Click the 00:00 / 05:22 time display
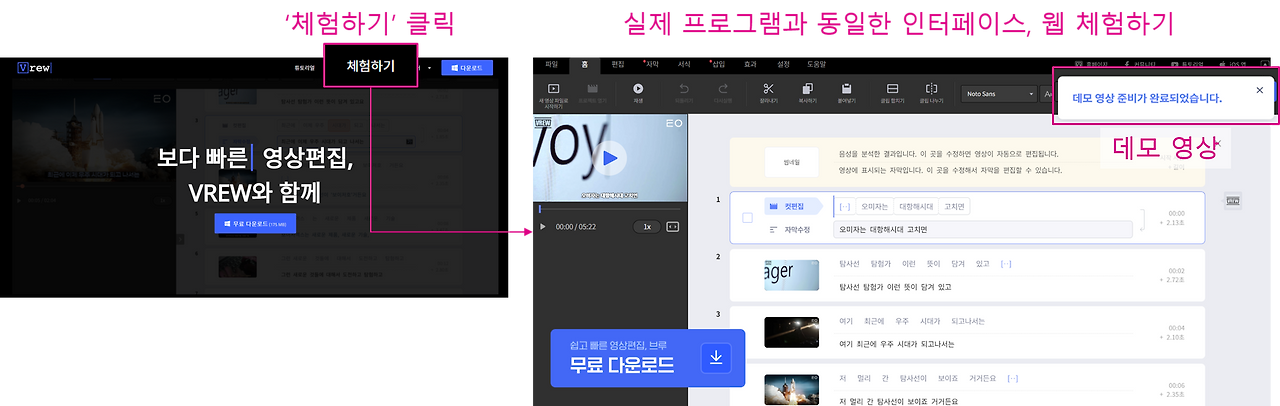This screenshot has height=406, width=1280. [x=576, y=227]
